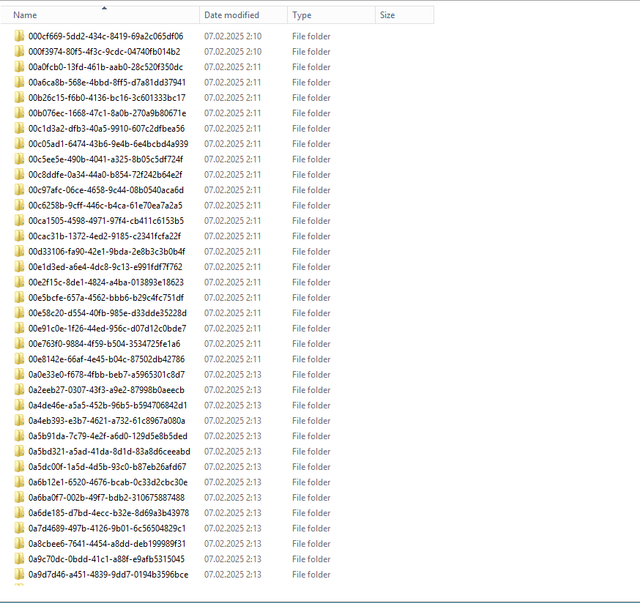Select the folder icon for 000cf669-5dd2-434c-8419-69a2c065df06
The height and width of the screenshot is (603, 640).
point(19,36)
